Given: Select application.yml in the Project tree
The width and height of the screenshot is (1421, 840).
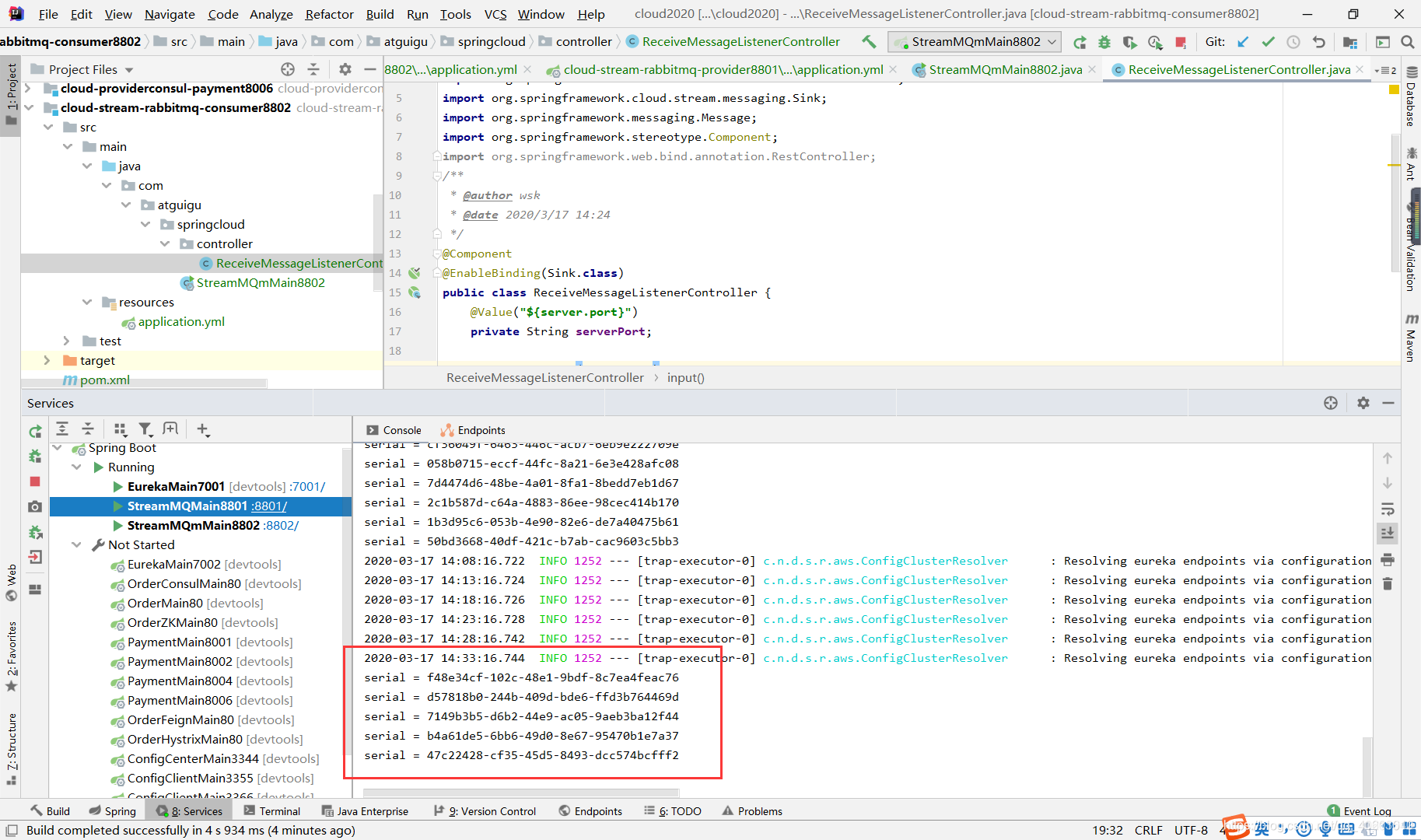Looking at the screenshot, I should (x=181, y=322).
